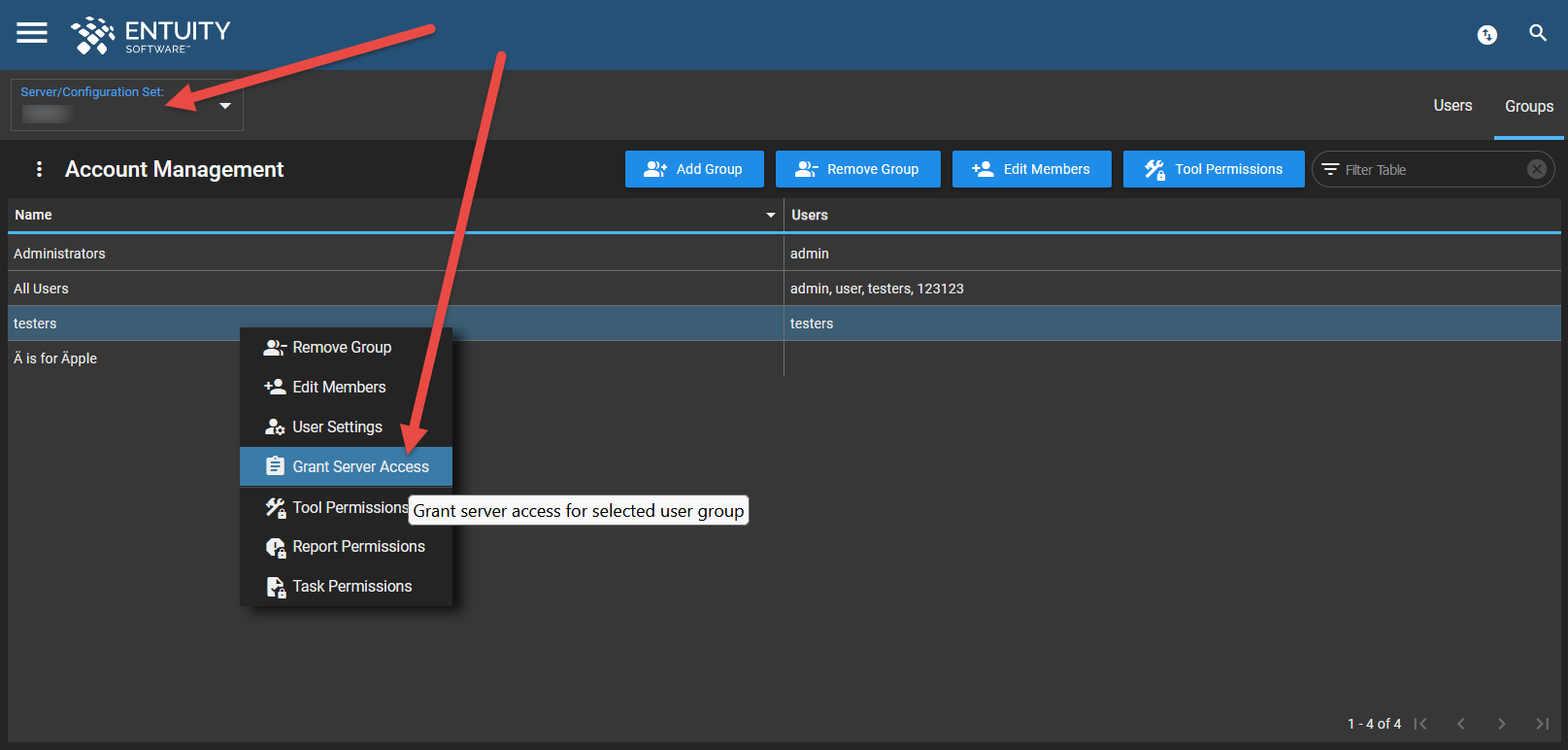The image size is (1568, 750).
Task: Switch to the Groups tab
Action: 1529,106
